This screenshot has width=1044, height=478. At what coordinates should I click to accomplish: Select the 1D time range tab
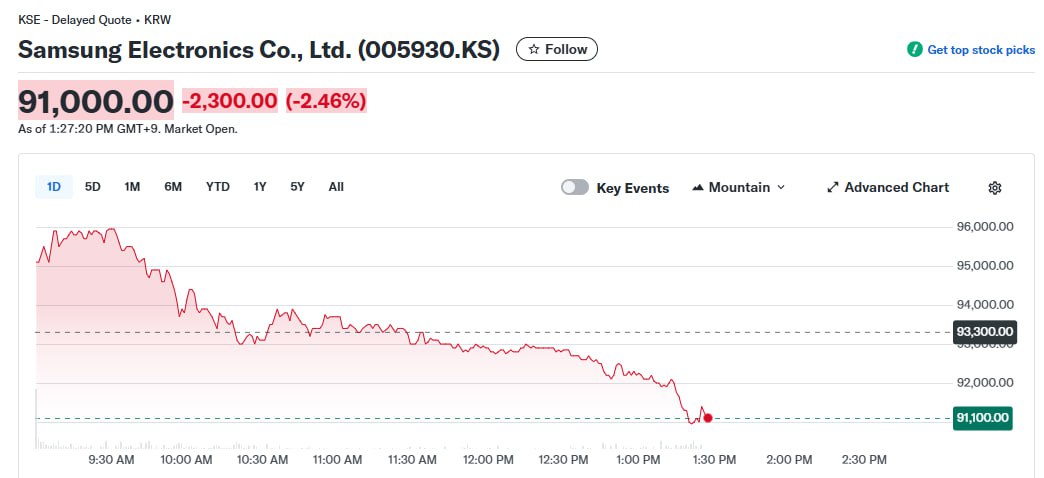tap(54, 187)
